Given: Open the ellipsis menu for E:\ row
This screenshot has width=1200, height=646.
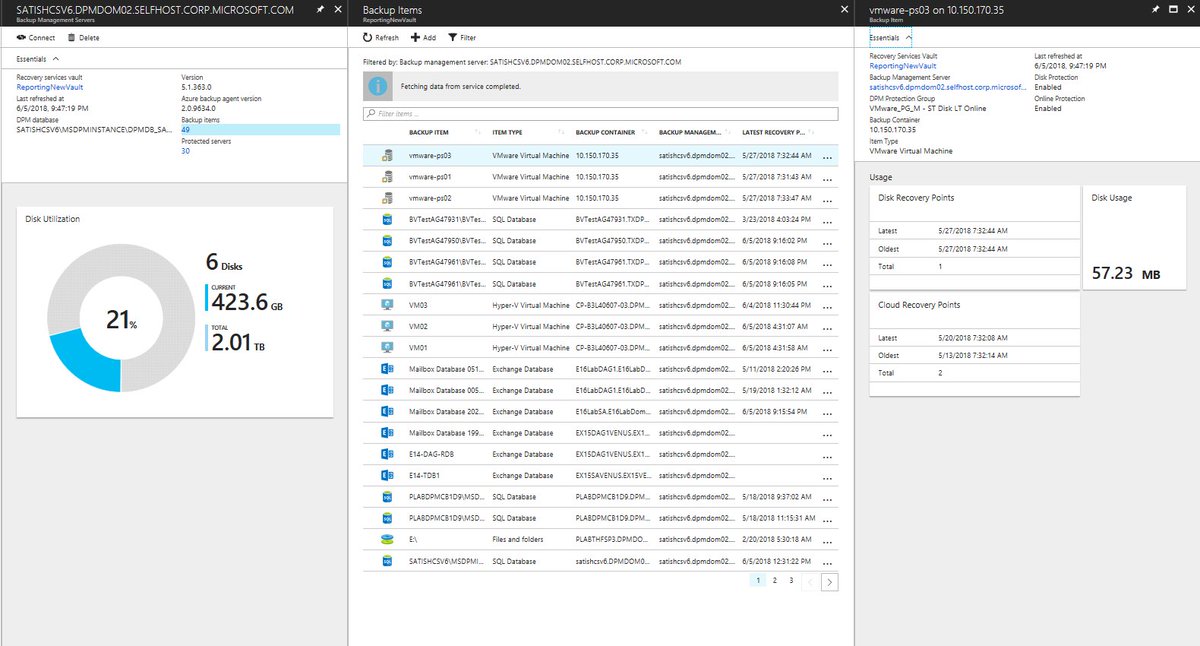Looking at the screenshot, I should tap(827, 541).
